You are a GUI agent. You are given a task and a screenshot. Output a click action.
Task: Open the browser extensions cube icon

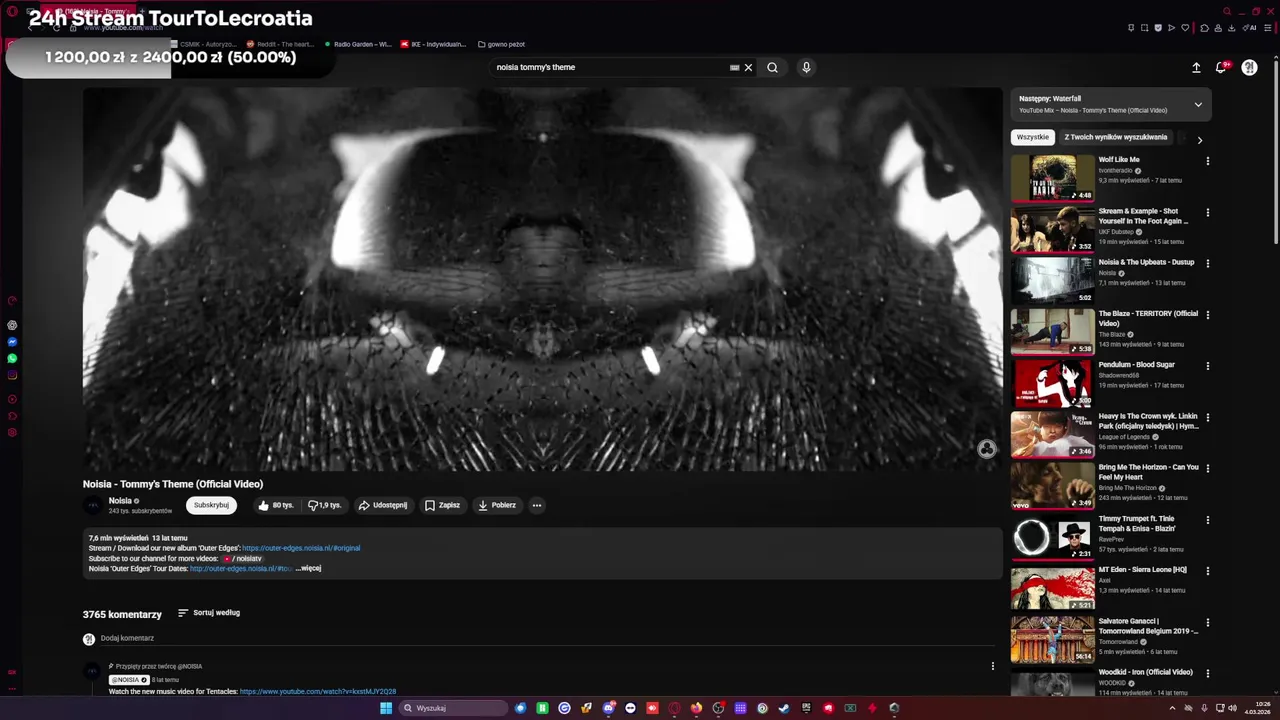[1204, 28]
